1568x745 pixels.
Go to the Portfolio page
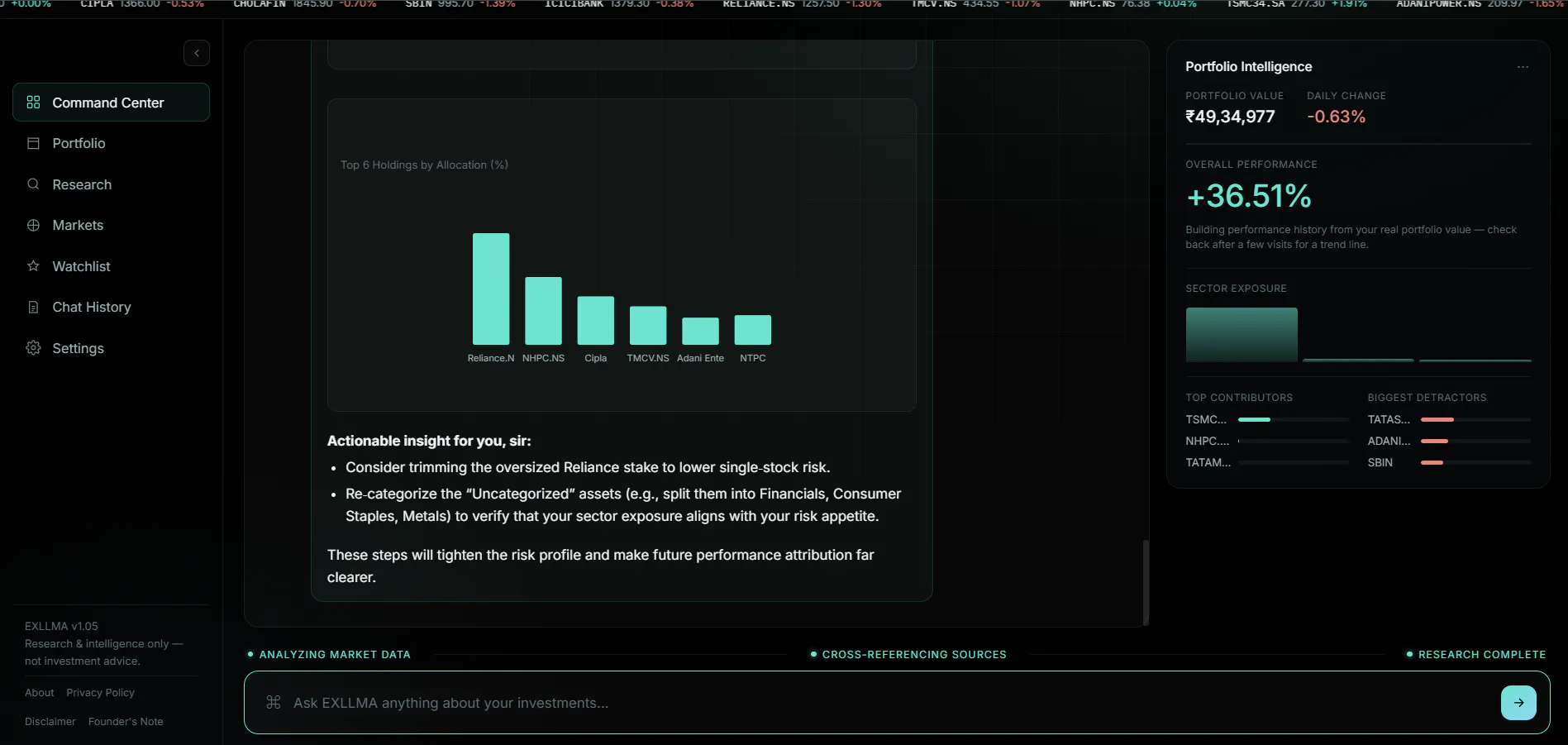tap(111, 143)
